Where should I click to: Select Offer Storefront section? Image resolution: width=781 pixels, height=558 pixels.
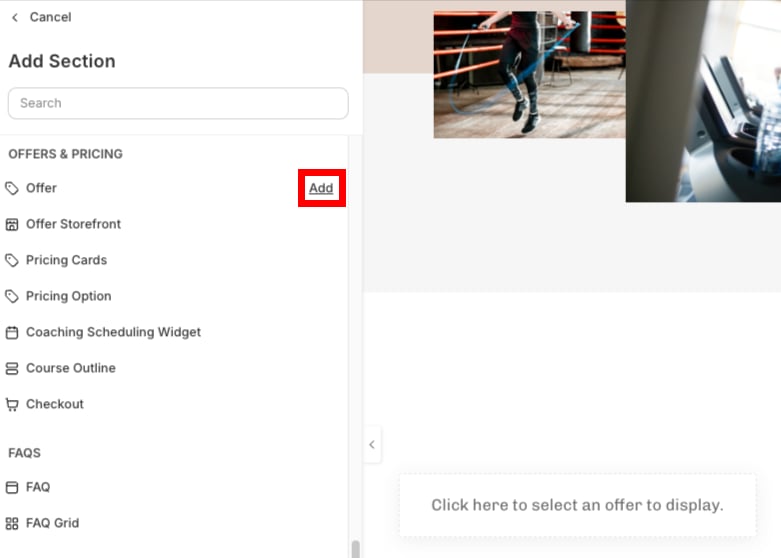click(x=174, y=224)
